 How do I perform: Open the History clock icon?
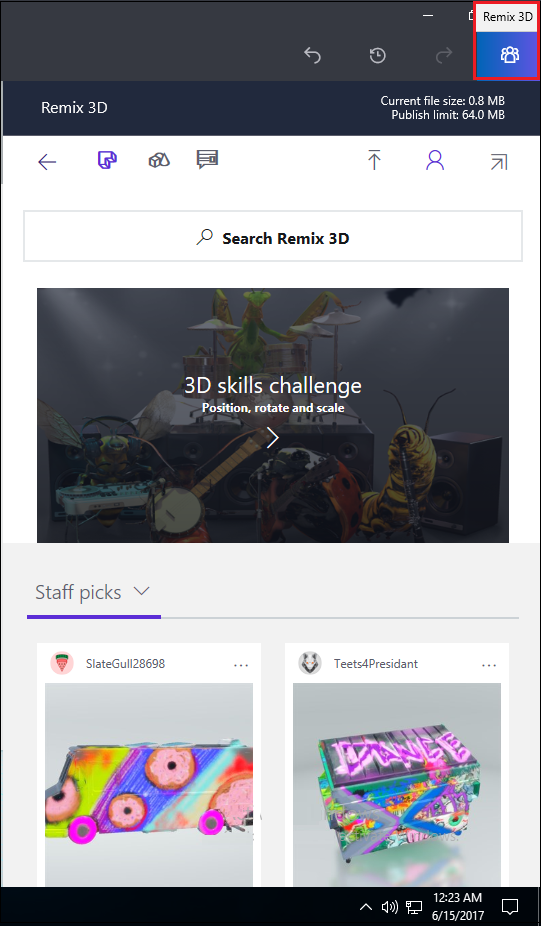point(378,56)
